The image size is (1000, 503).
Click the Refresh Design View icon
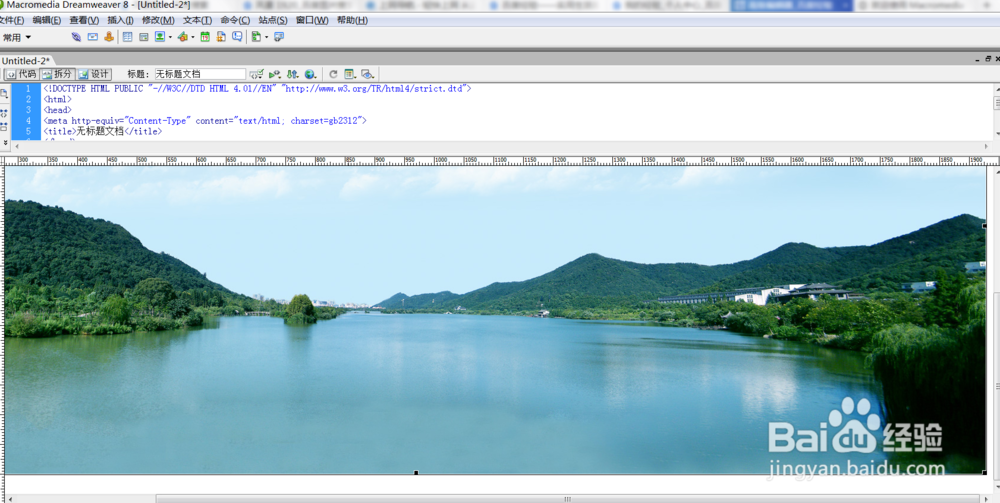(x=333, y=74)
